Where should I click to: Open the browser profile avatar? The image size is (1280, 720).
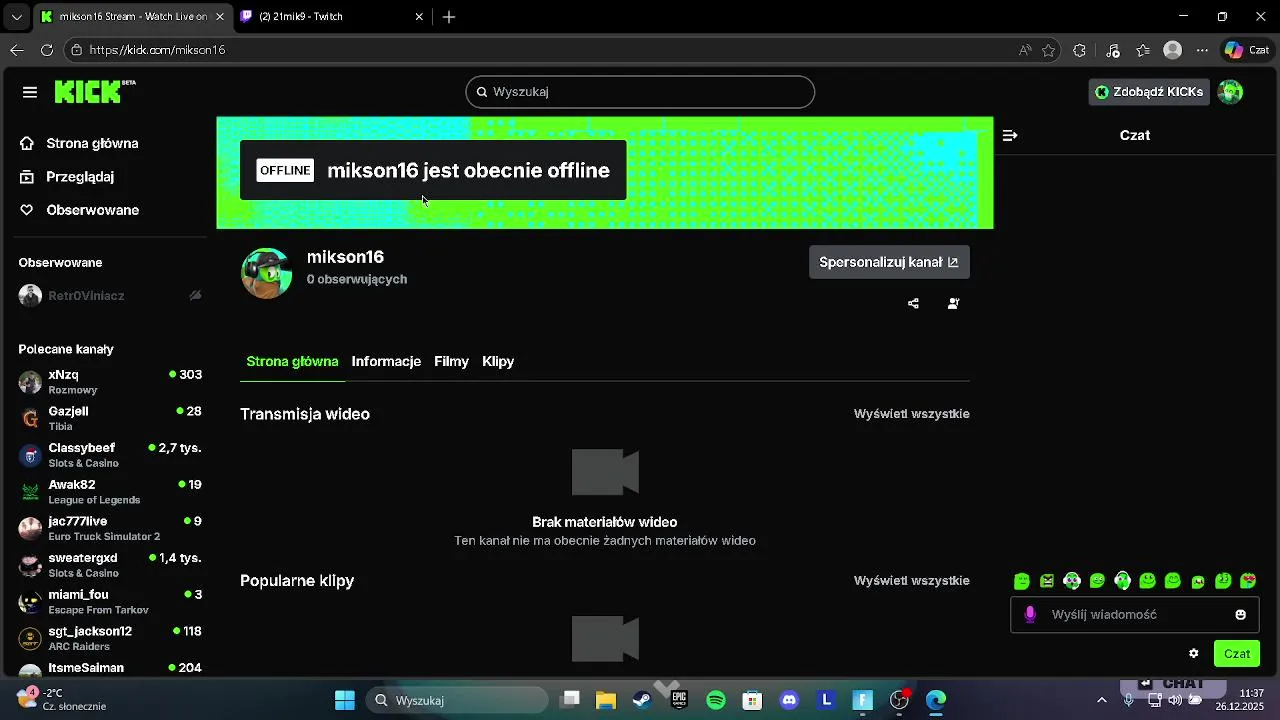point(1173,50)
